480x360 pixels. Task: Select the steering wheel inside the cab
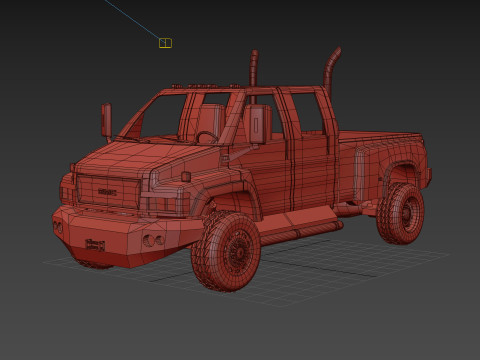(207, 137)
